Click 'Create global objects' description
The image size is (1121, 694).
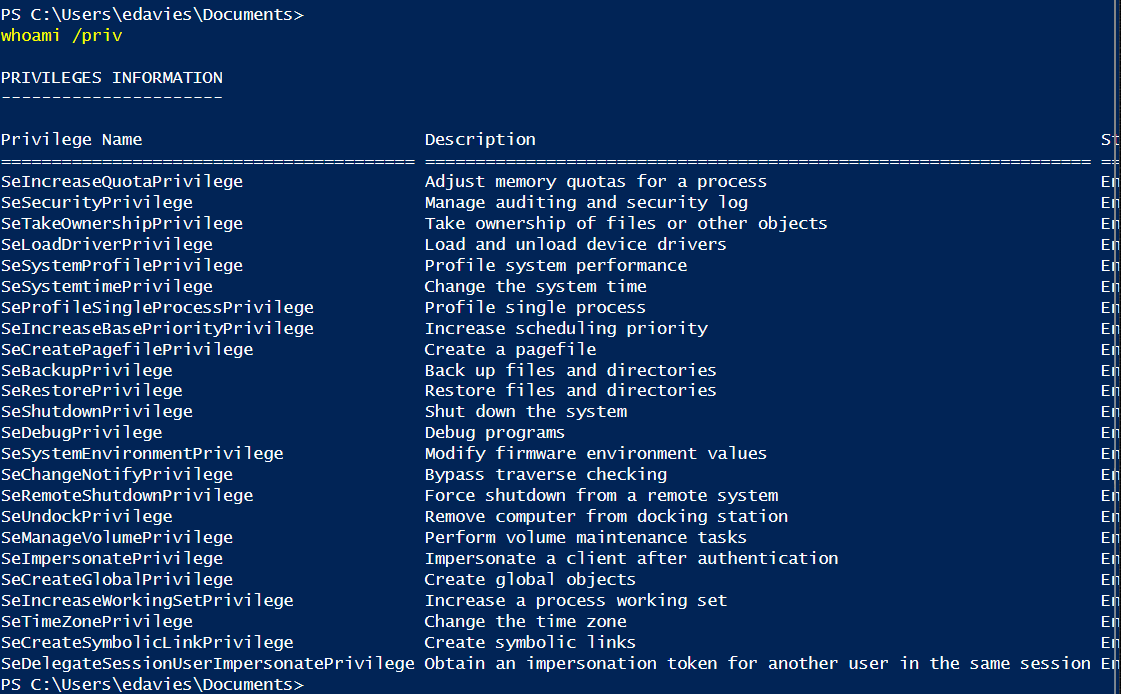(530, 579)
